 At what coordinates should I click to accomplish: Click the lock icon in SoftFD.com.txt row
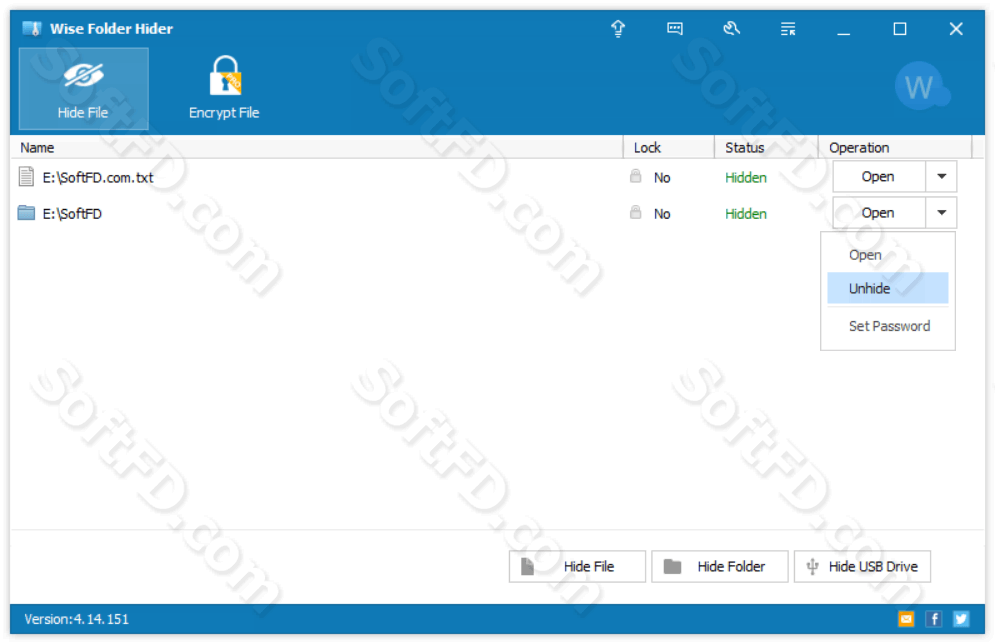pos(635,176)
